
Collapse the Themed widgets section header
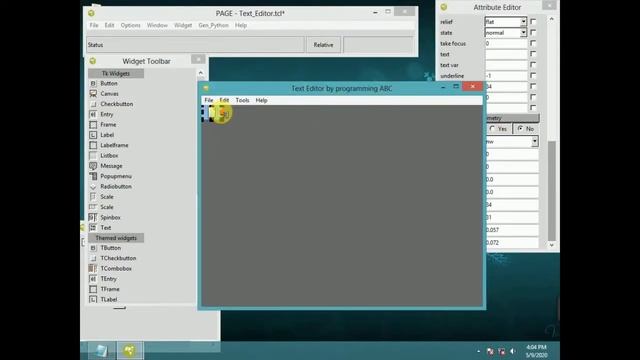pos(116,238)
